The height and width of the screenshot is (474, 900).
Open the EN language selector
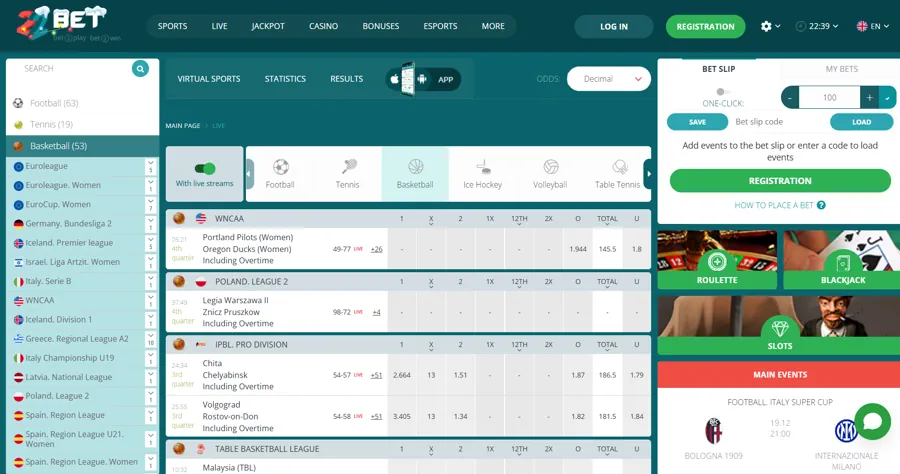coord(872,26)
